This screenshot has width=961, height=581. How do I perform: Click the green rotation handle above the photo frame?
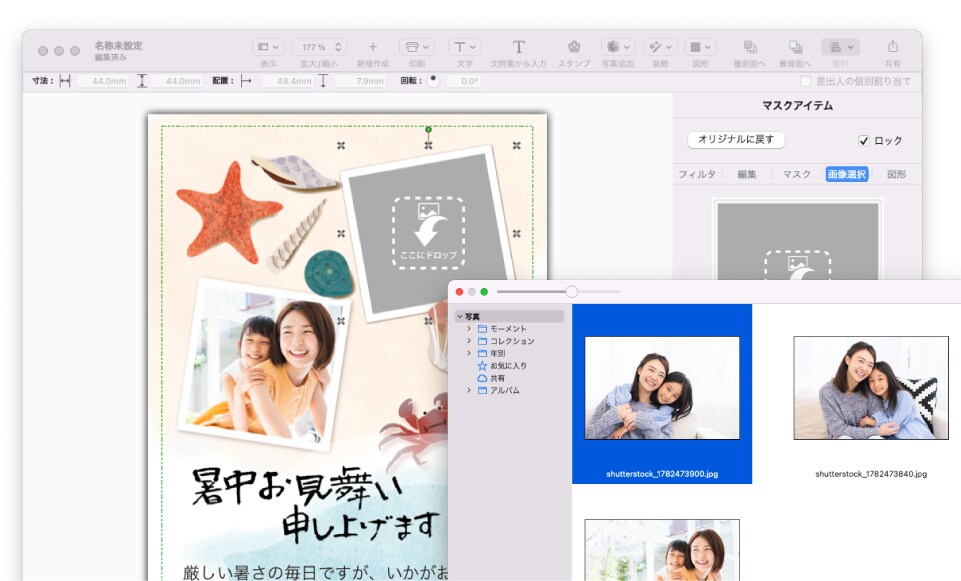(428, 129)
